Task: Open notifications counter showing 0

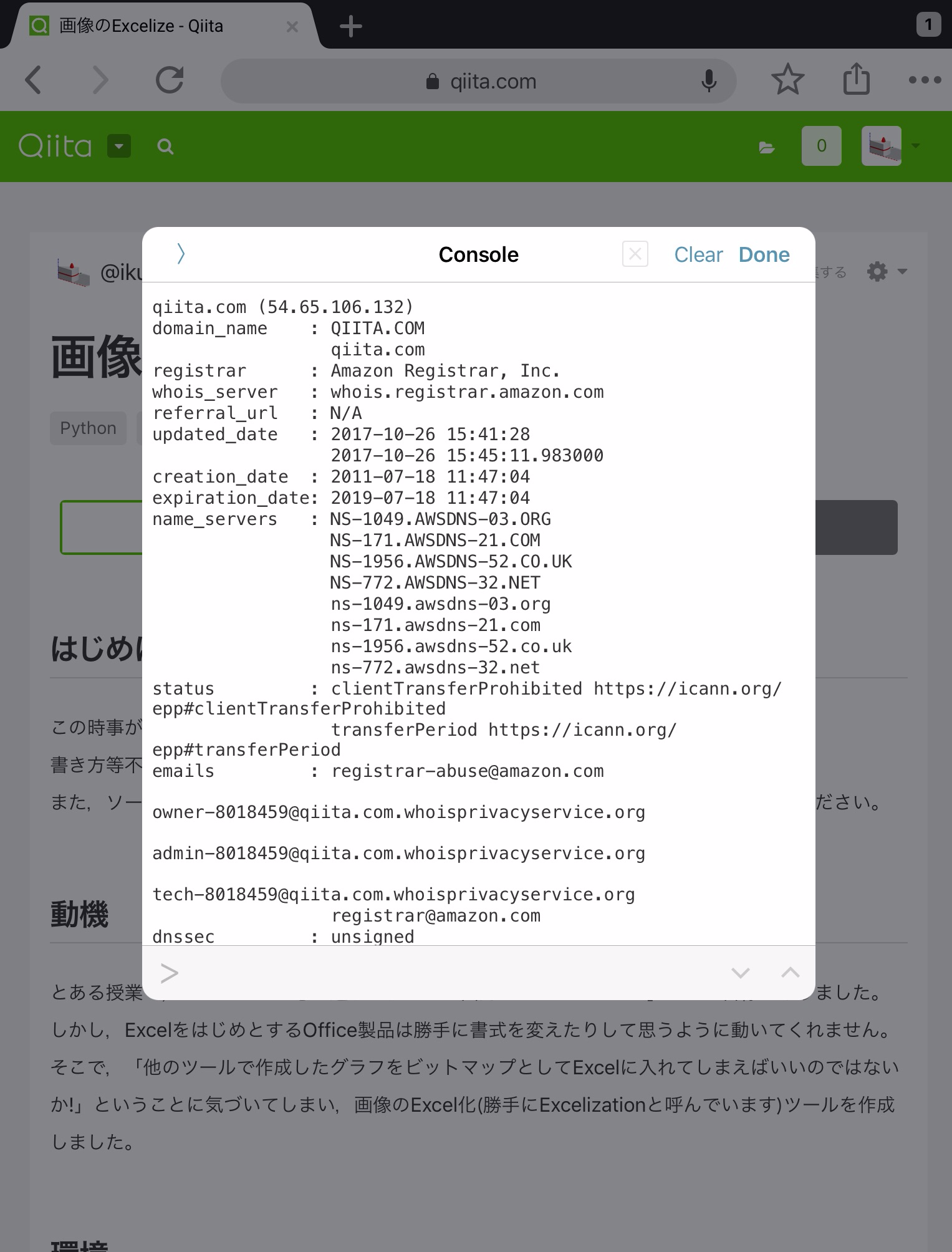Action: pyautogui.click(x=822, y=146)
